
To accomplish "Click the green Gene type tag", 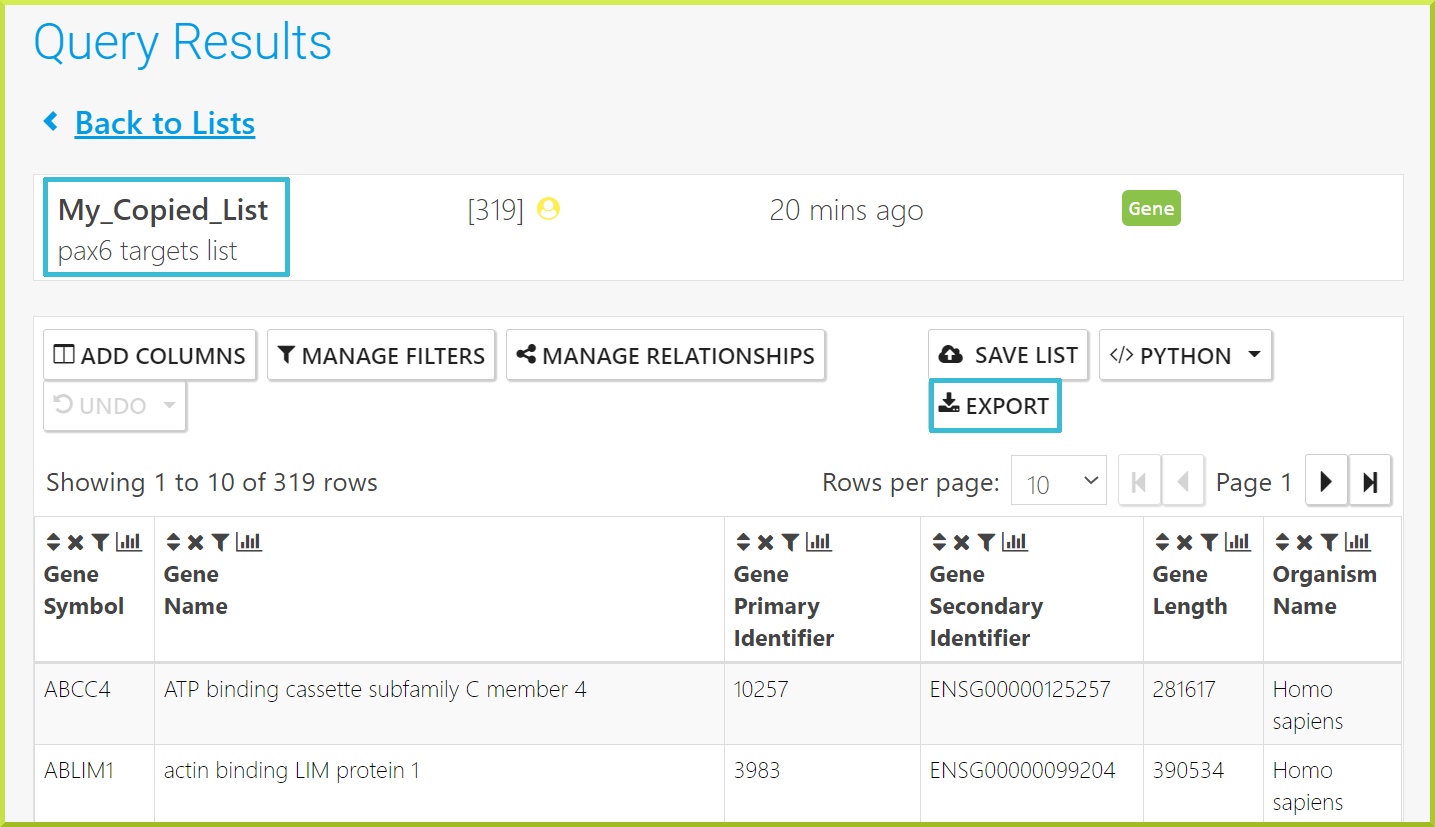I will [1151, 208].
